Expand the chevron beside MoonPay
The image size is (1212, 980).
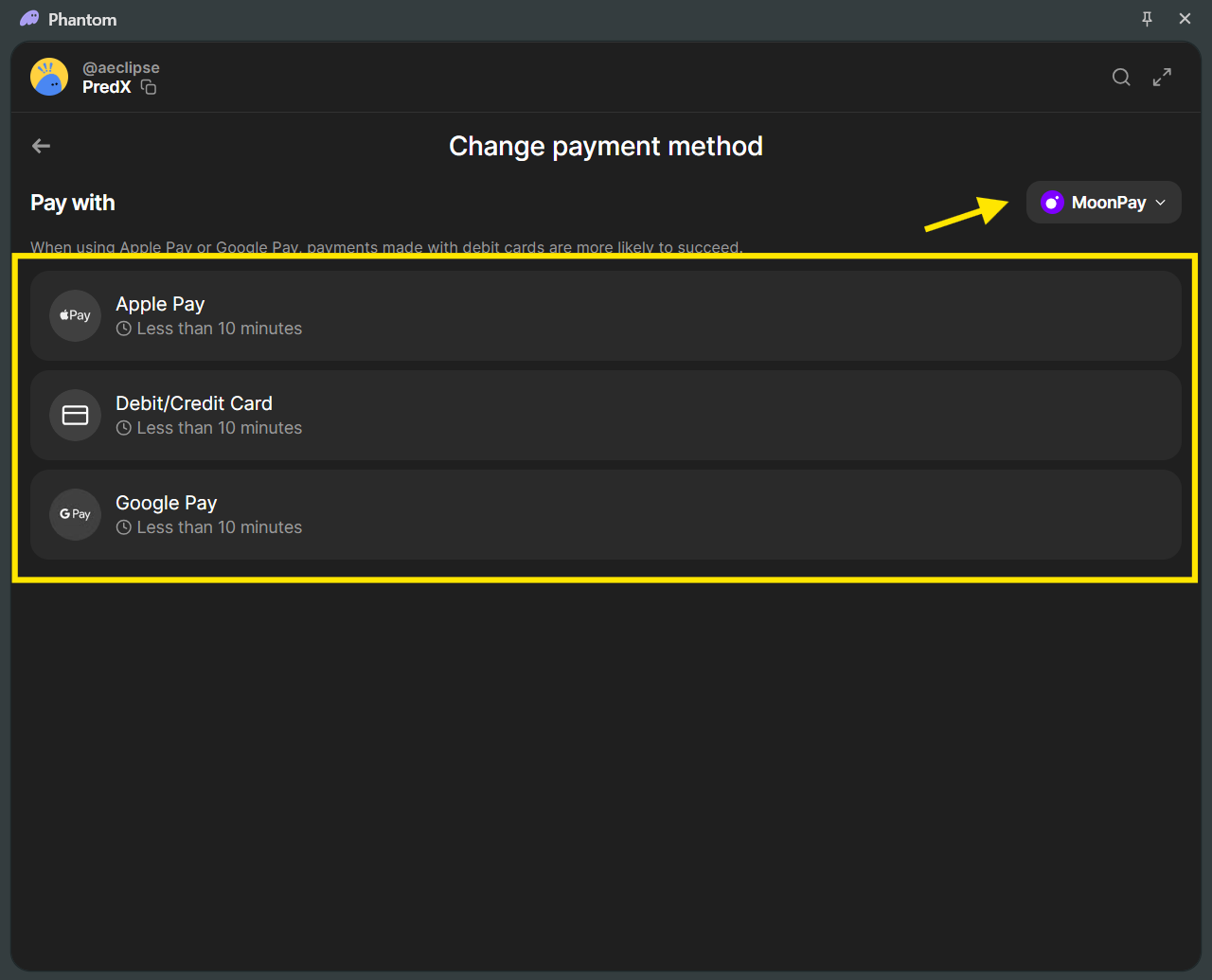click(x=1161, y=203)
